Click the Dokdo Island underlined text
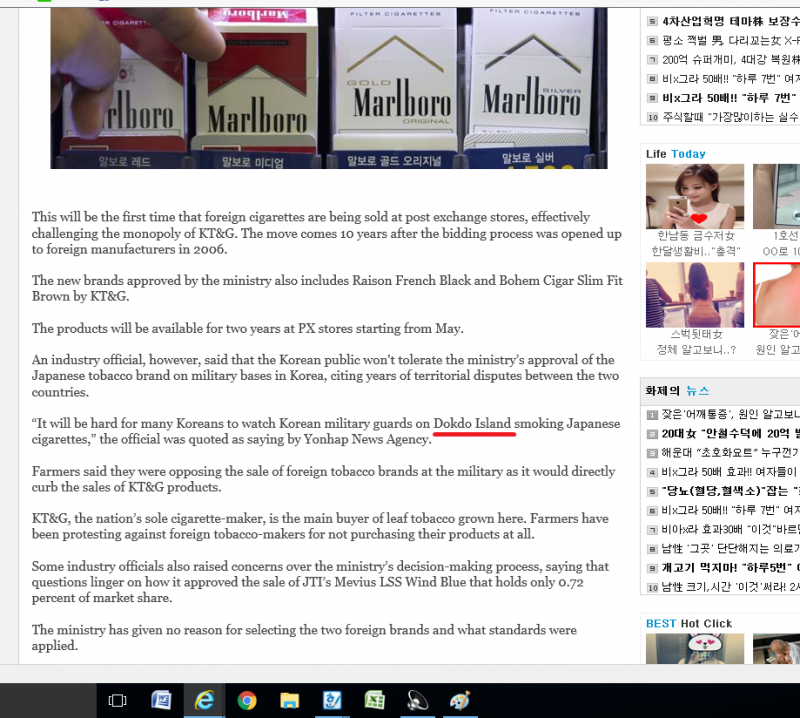The width and height of the screenshot is (800, 718). click(x=474, y=424)
